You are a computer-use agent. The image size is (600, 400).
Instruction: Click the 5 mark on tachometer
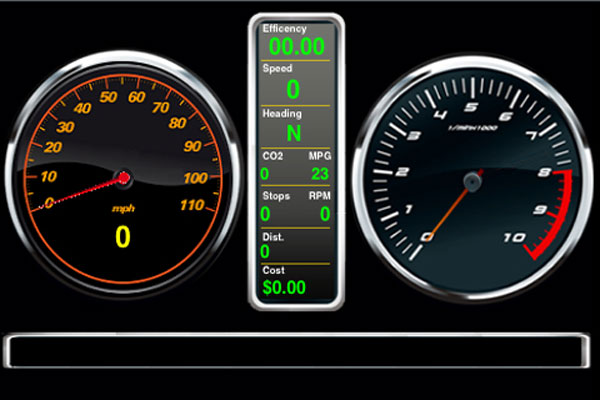pyautogui.click(x=472, y=106)
